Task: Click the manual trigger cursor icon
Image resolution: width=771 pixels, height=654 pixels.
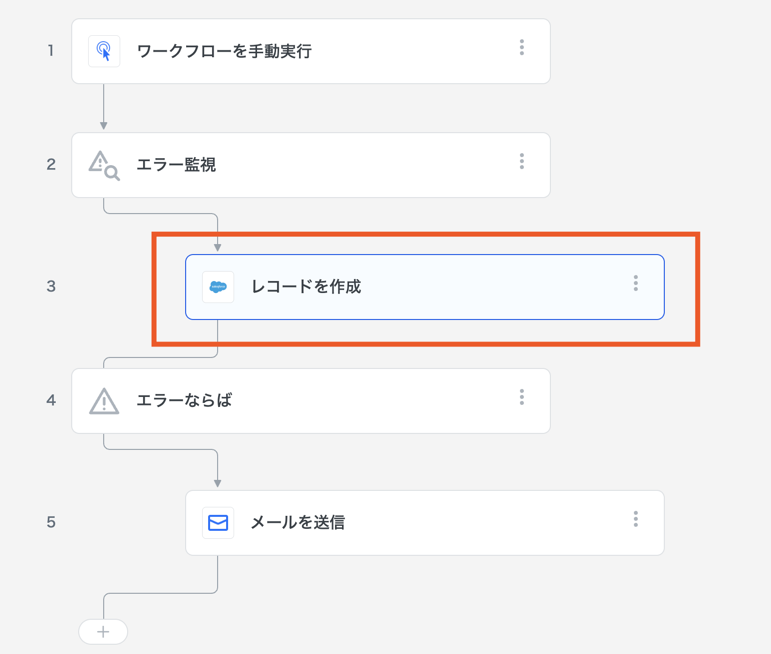Action: tap(104, 51)
